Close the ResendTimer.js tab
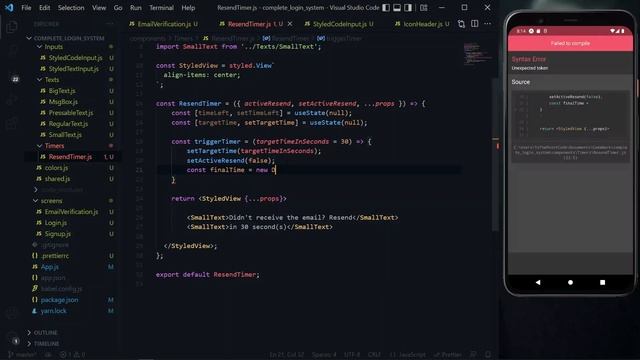Screen dimensions: 640x360 (x=290, y=24)
